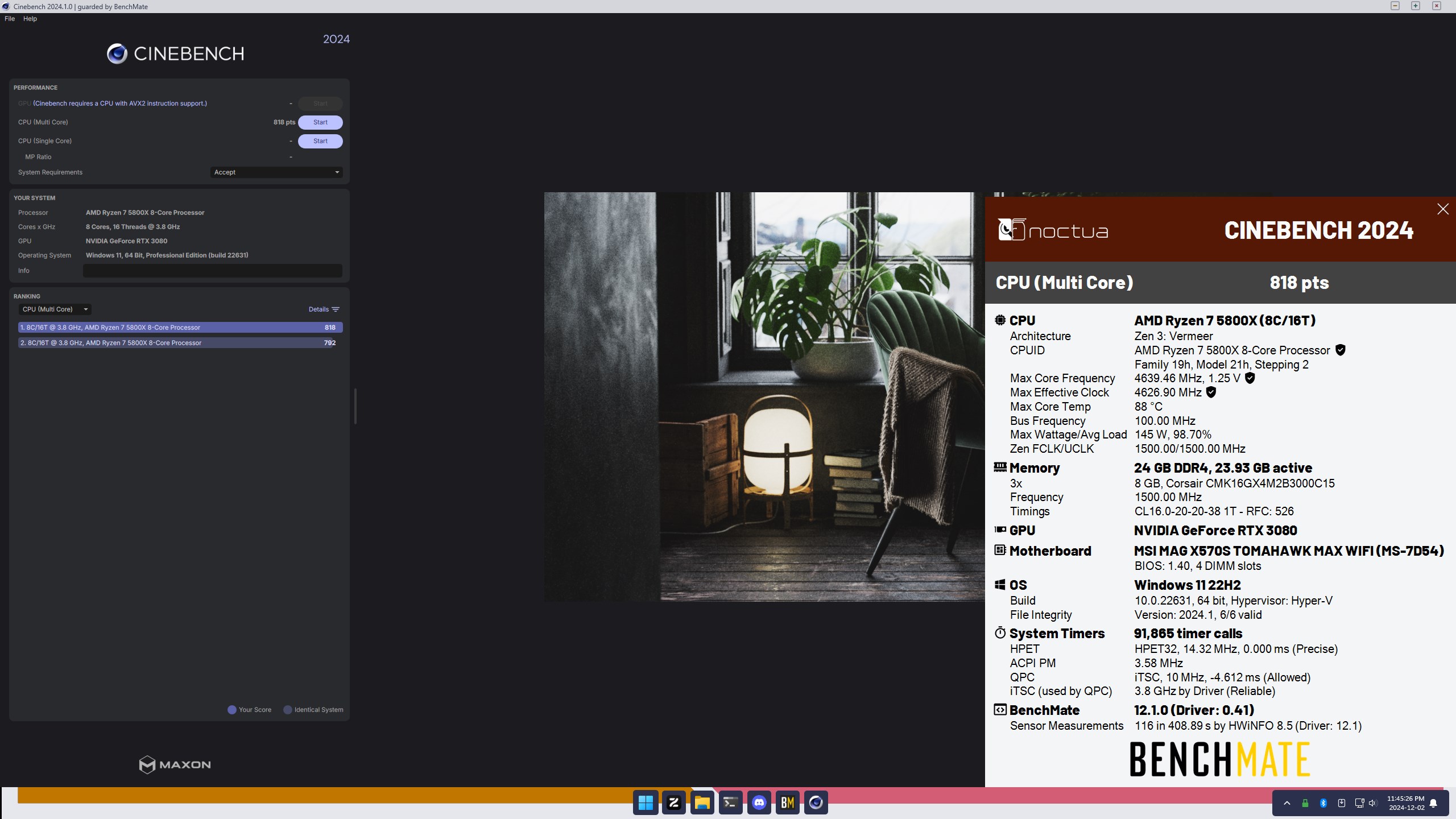Open File Explorer from the taskbar
The image size is (1456, 819).
[x=702, y=803]
